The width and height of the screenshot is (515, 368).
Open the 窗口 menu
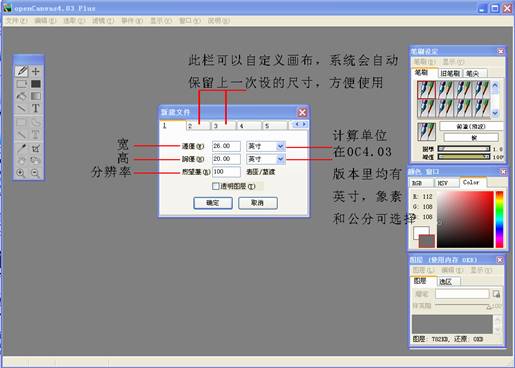pyautogui.click(x=190, y=21)
